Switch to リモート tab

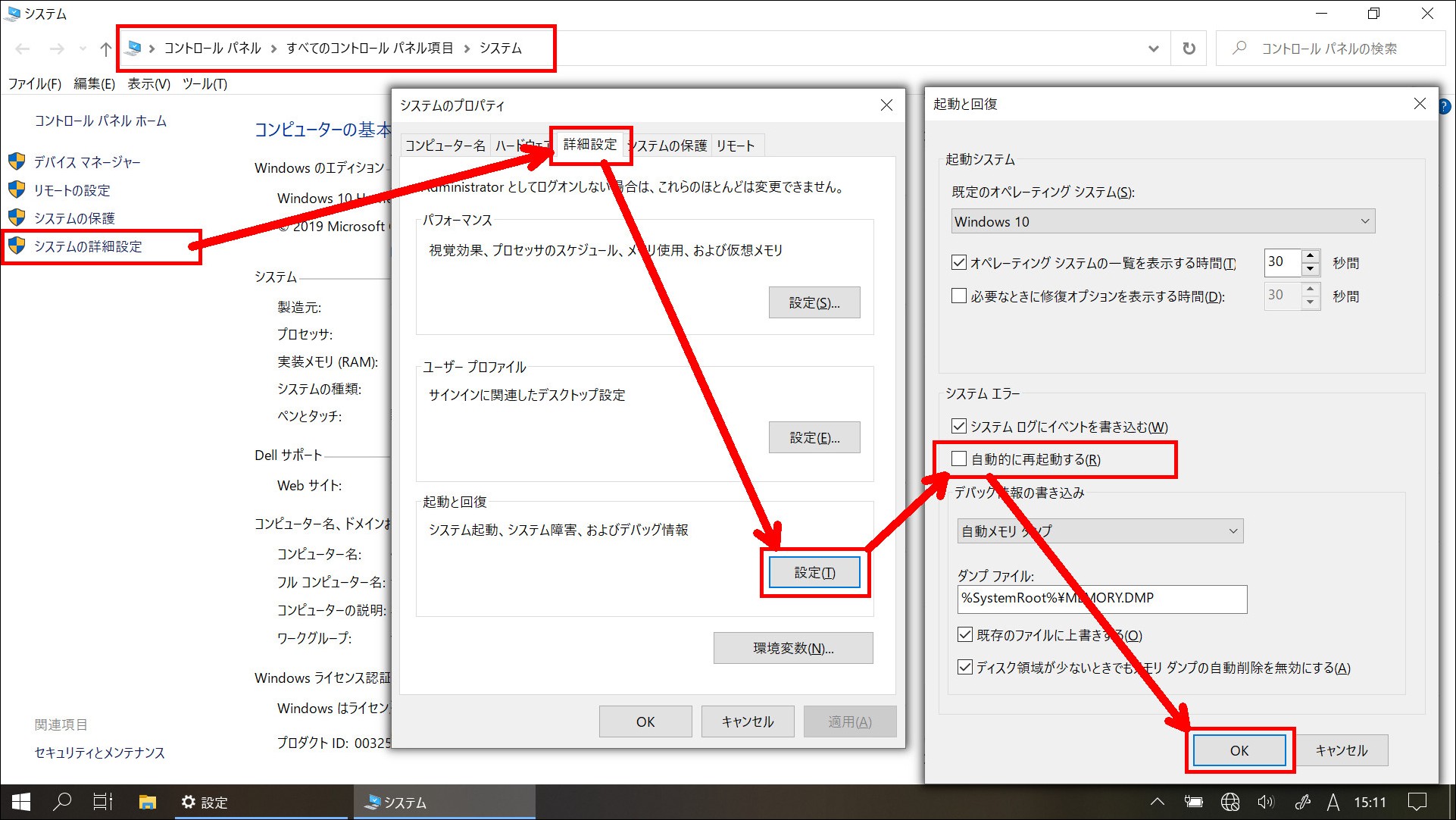(736, 146)
